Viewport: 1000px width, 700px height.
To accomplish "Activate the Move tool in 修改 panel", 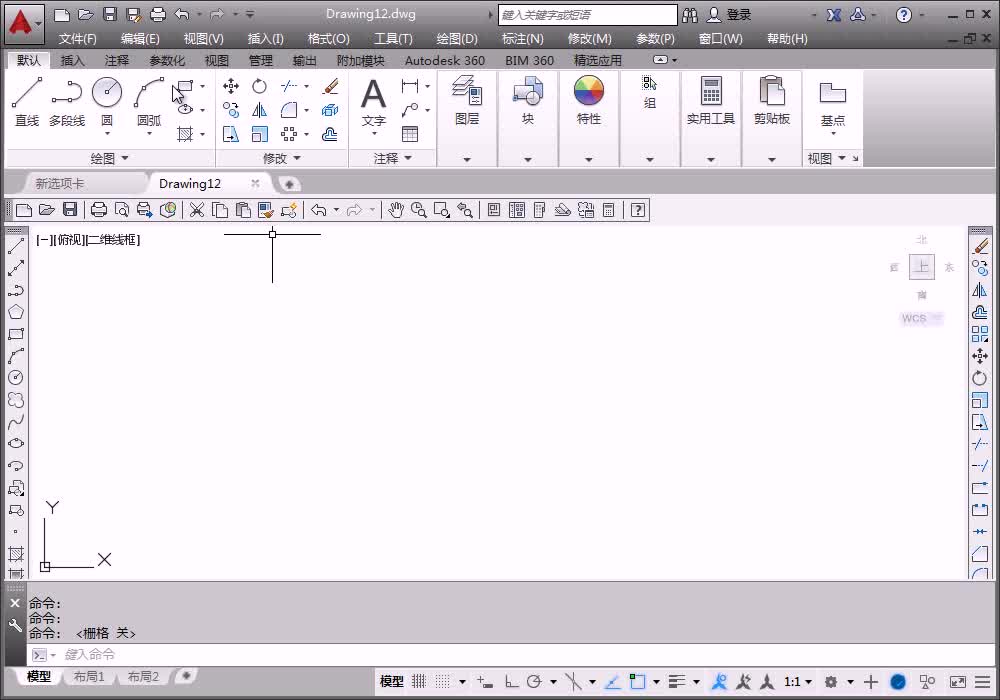I will tap(231, 85).
